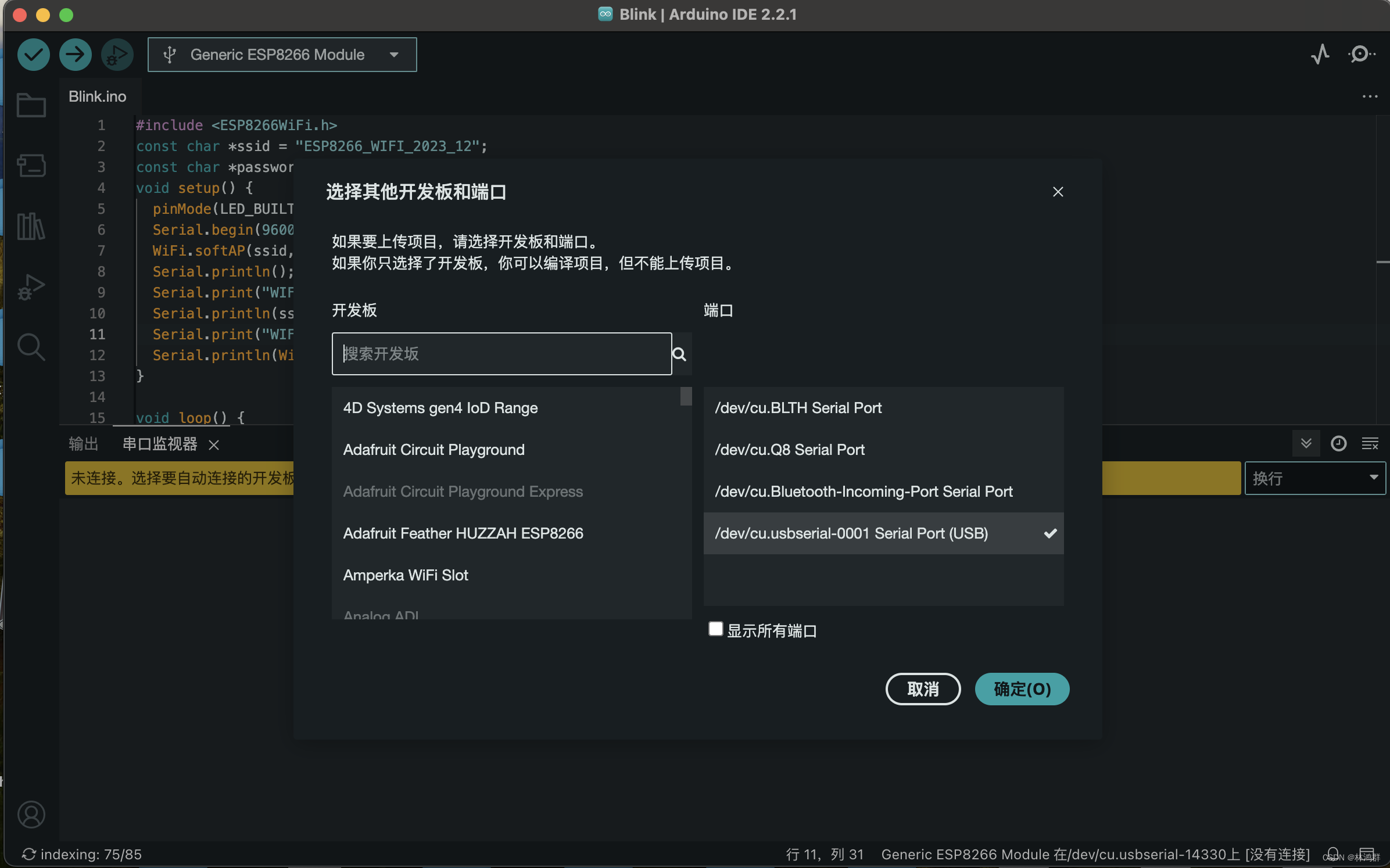Clear serial monitor output icon

coord(1370,444)
